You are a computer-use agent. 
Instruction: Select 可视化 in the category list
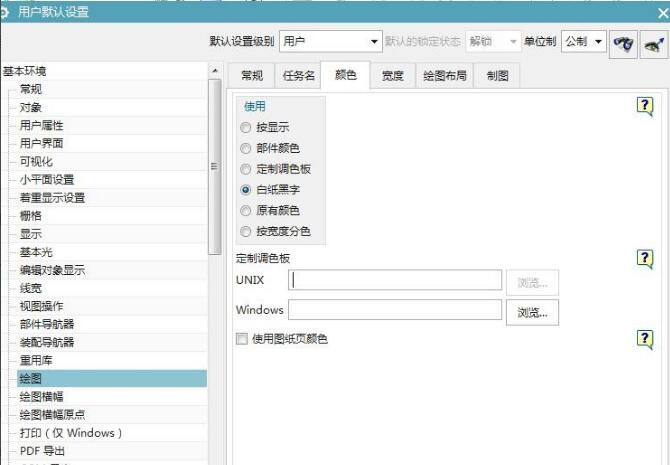[x=36, y=161]
